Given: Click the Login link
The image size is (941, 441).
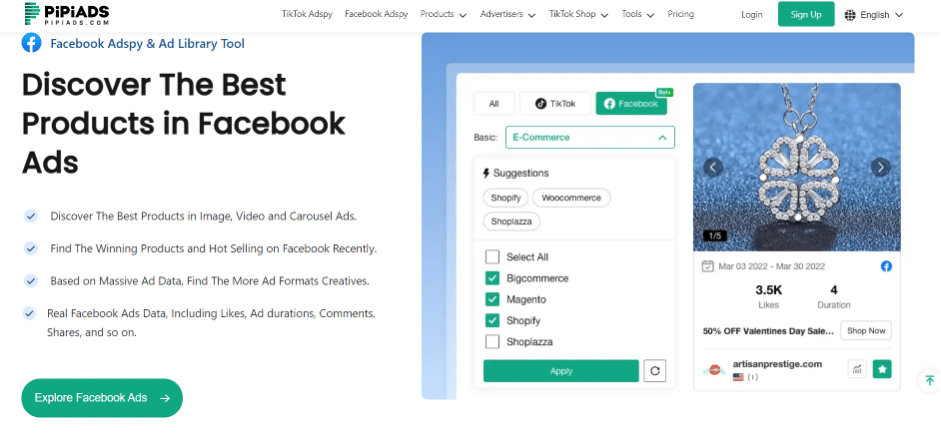Looking at the screenshot, I should (751, 15).
